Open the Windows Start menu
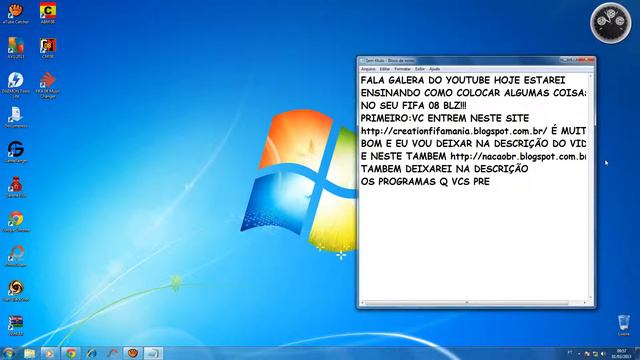Viewport: 640px width, 360px height. point(8,353)
